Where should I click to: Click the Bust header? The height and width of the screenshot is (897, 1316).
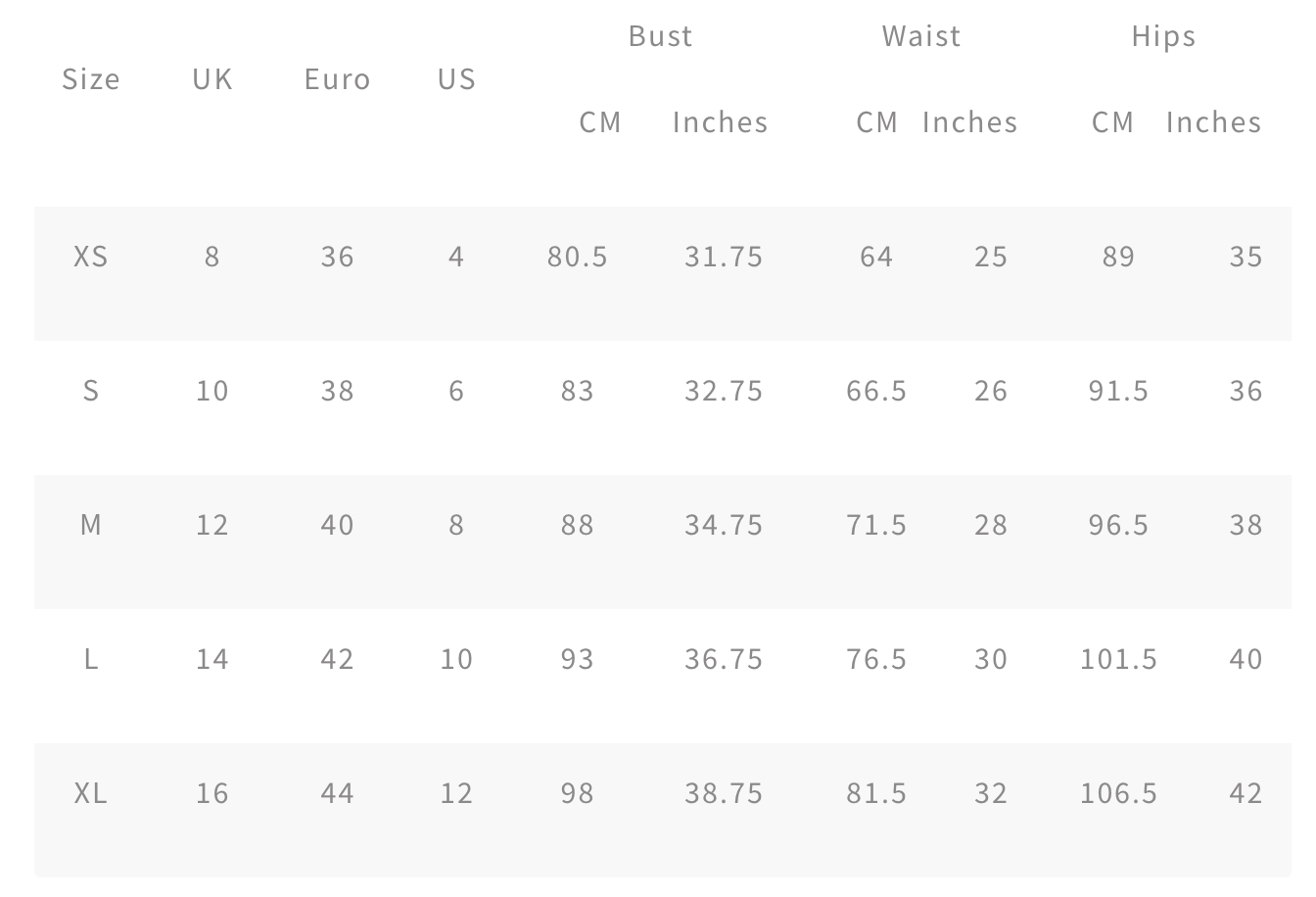click(x=661, y=36)
